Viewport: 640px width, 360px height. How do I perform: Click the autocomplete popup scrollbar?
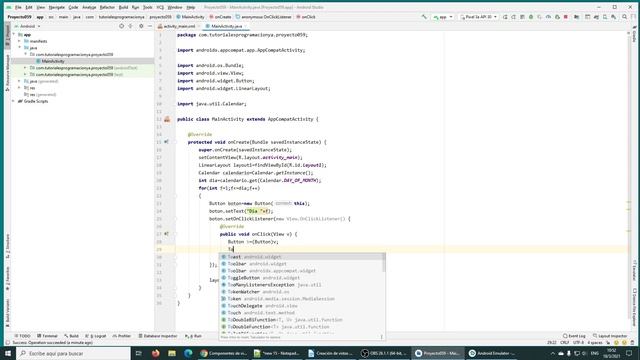[384, 262]
